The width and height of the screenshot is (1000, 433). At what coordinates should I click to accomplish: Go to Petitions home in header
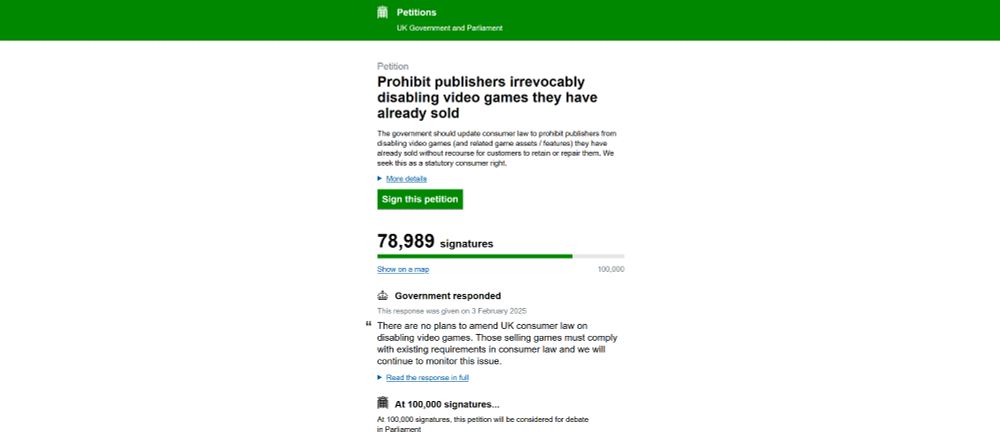pos(416,12)
